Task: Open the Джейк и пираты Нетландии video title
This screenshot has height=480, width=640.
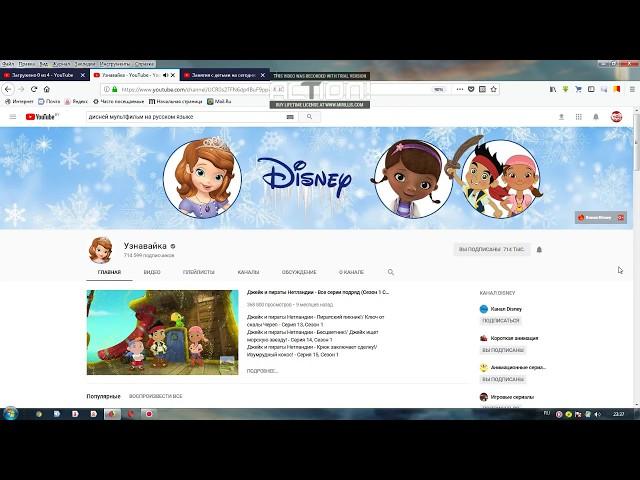Action: tap(318, 292)
